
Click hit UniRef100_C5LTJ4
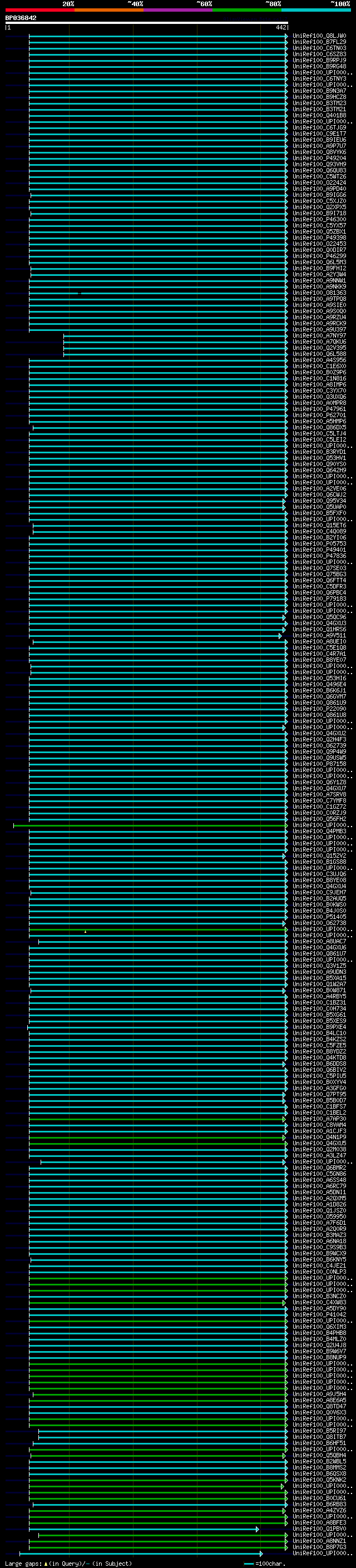coord(319,434)
